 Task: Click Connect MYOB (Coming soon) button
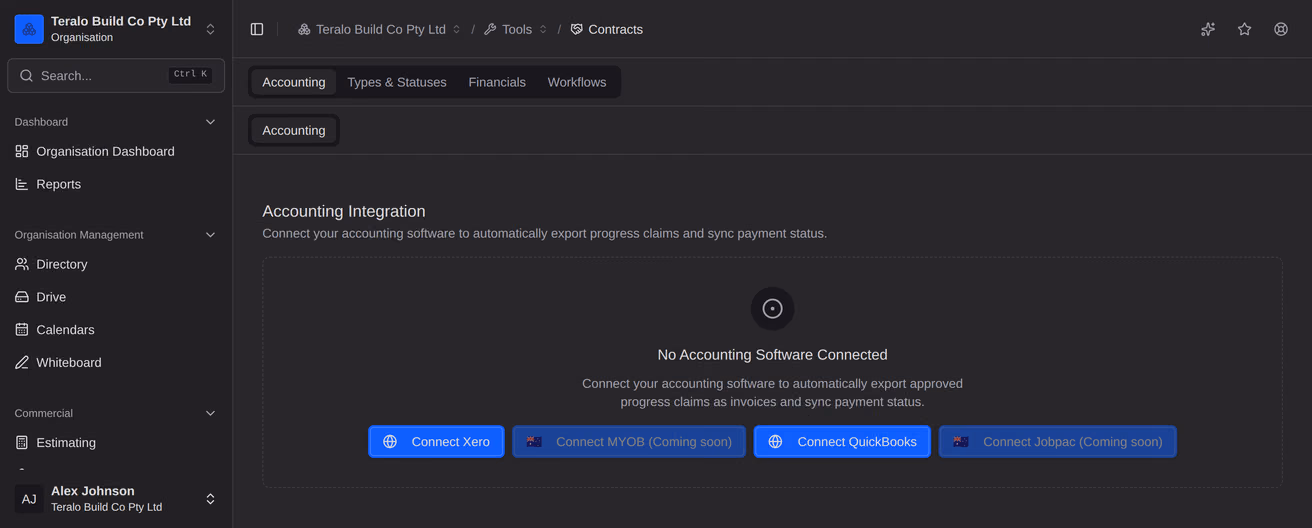pyautogui.click(x=629, y=442)
